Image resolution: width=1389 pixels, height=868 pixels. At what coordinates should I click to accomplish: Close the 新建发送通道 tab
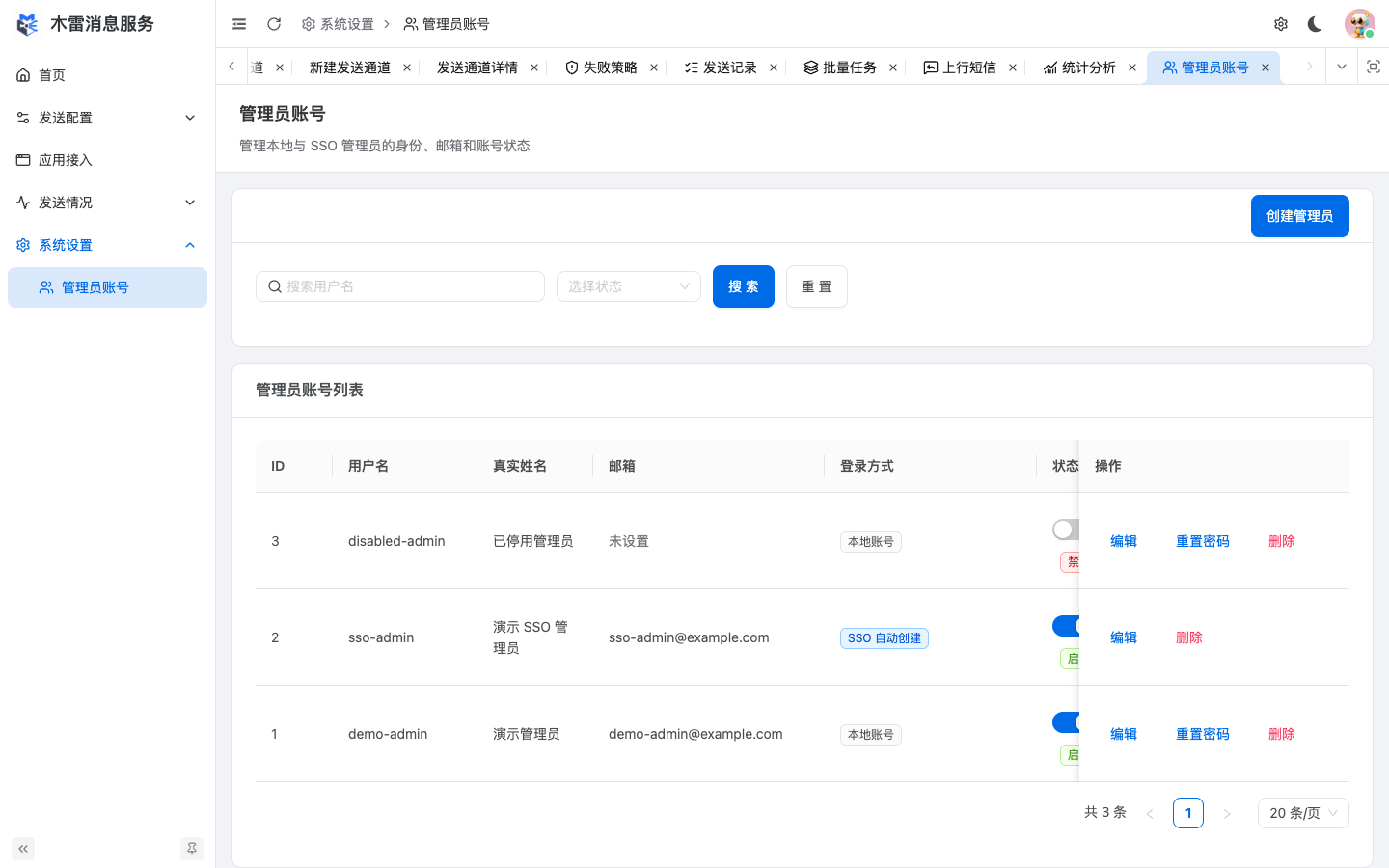[x=407, y=68]
